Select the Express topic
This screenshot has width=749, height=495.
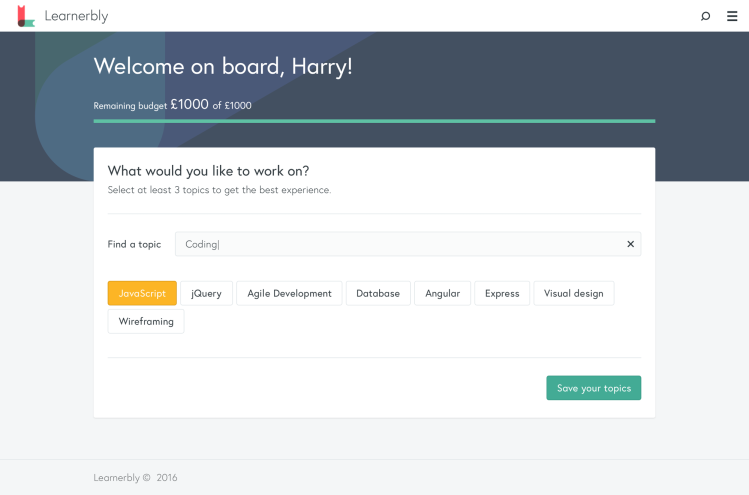pyautogui.click(x=502, y=293)
